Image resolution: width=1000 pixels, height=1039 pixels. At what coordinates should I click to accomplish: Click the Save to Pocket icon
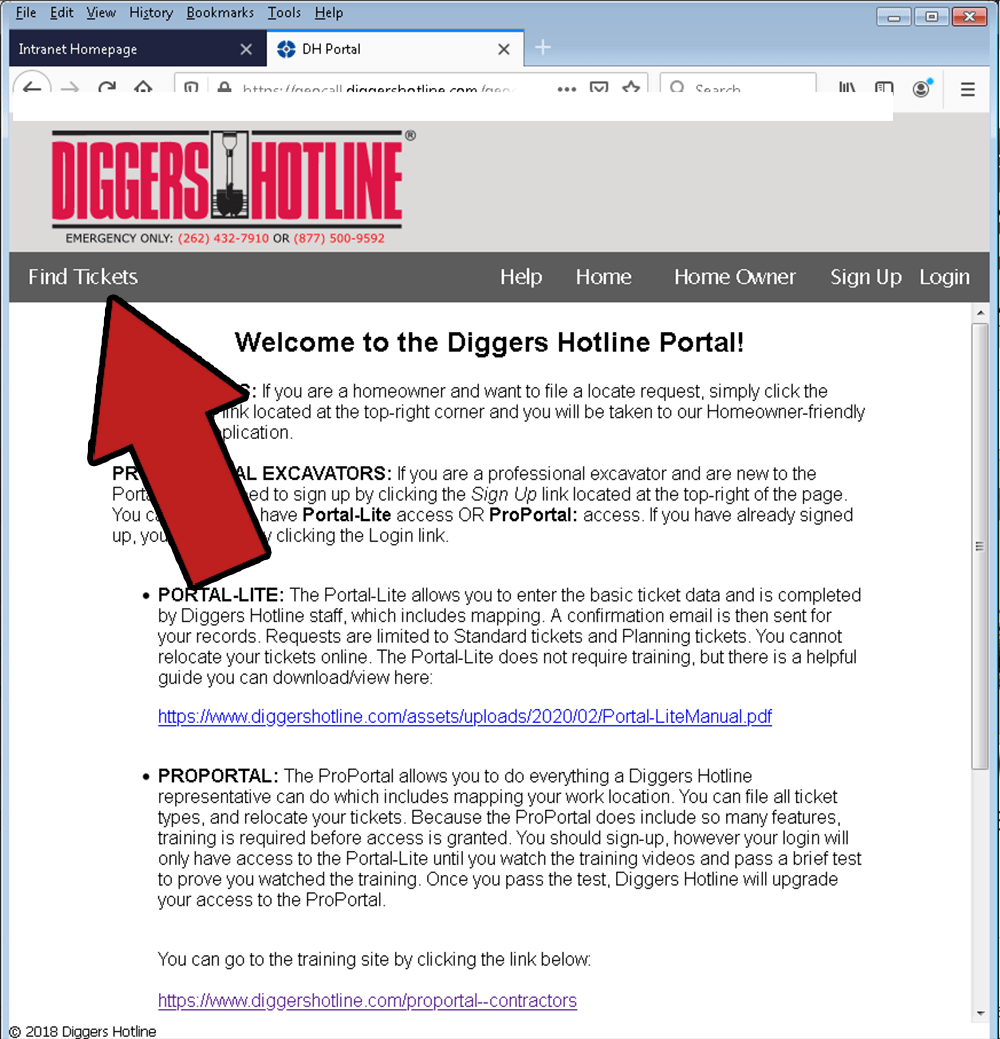coord(598,88)
